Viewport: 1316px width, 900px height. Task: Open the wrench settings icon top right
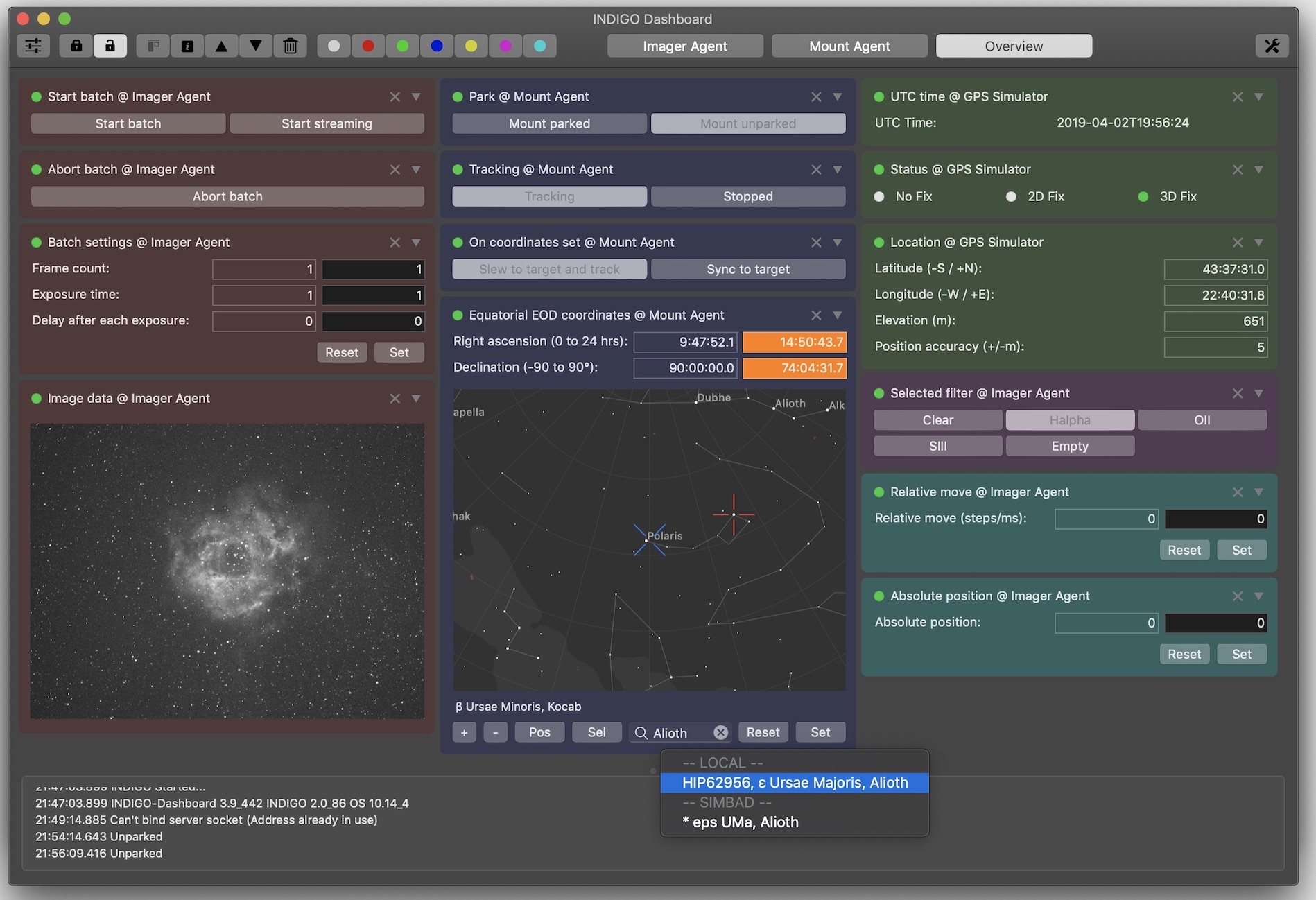coord(1272,46)
